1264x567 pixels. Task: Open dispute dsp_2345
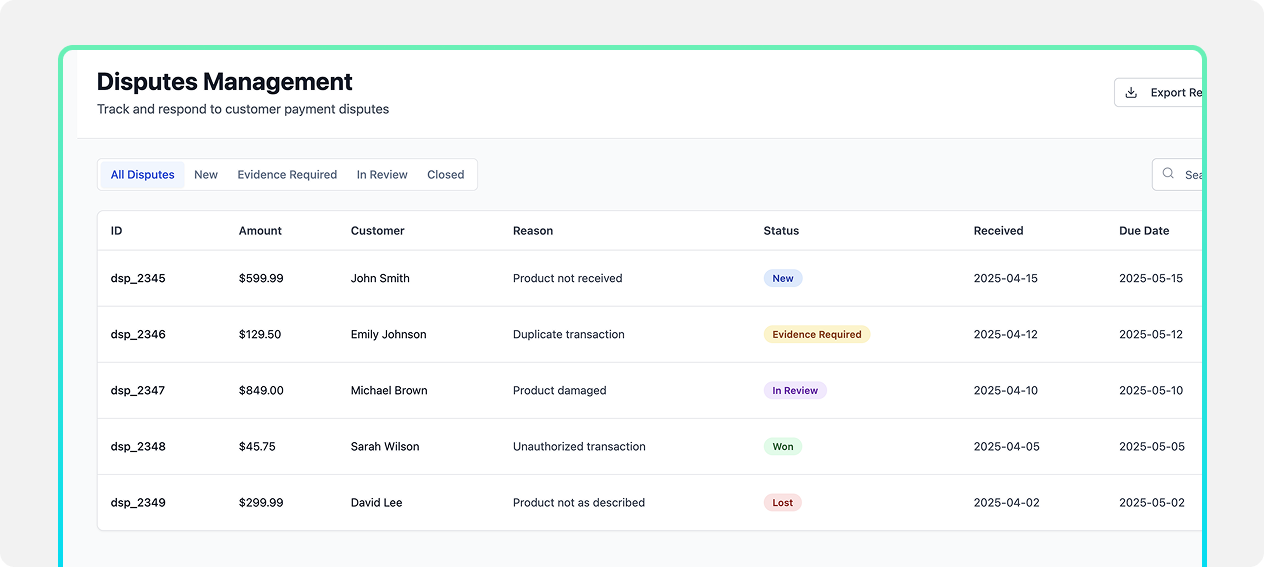(x=138, y=279)
